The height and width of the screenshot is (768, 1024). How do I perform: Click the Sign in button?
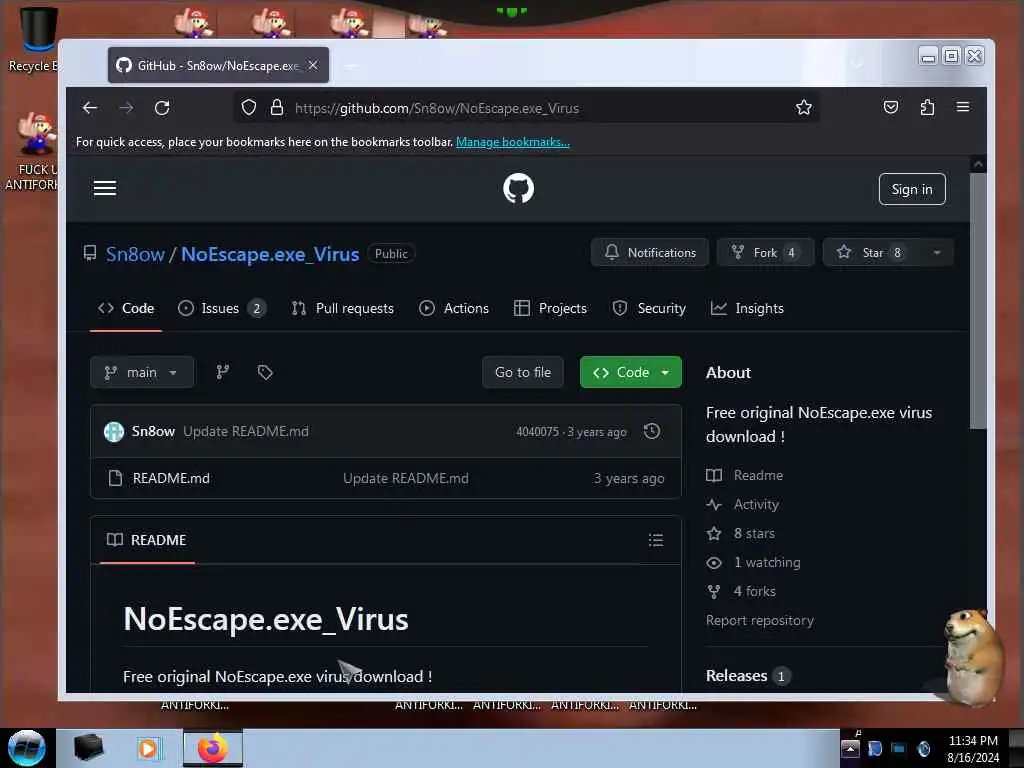coord(912,189)
